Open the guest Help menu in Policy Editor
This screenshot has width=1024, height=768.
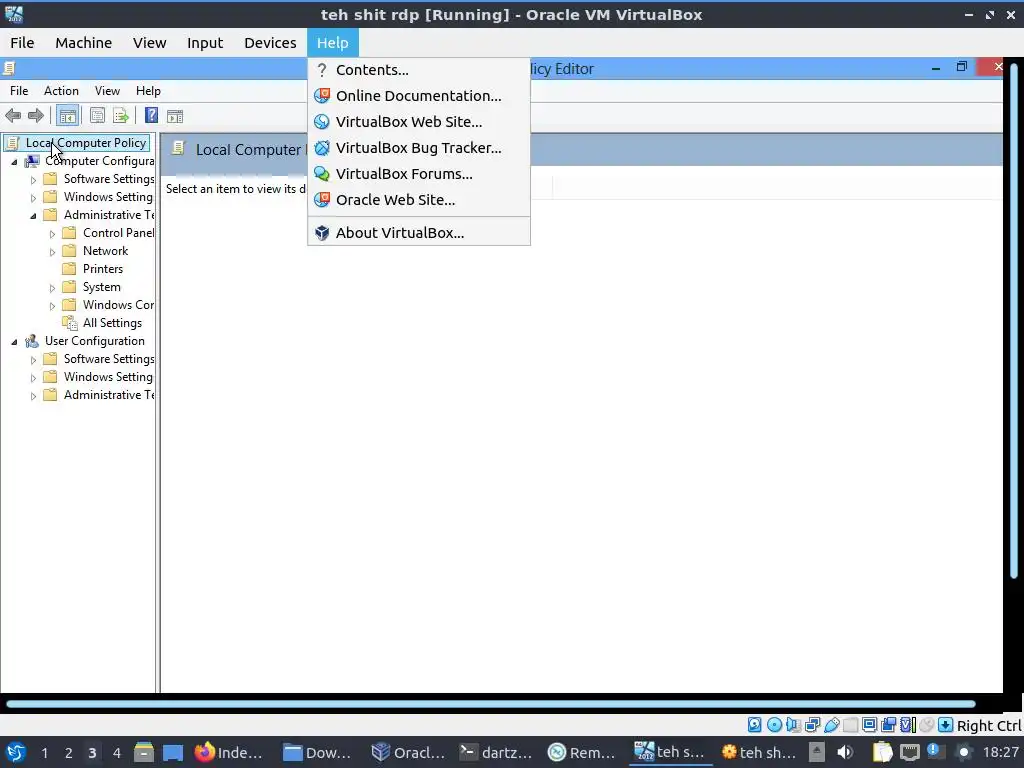tap(148, 91)
